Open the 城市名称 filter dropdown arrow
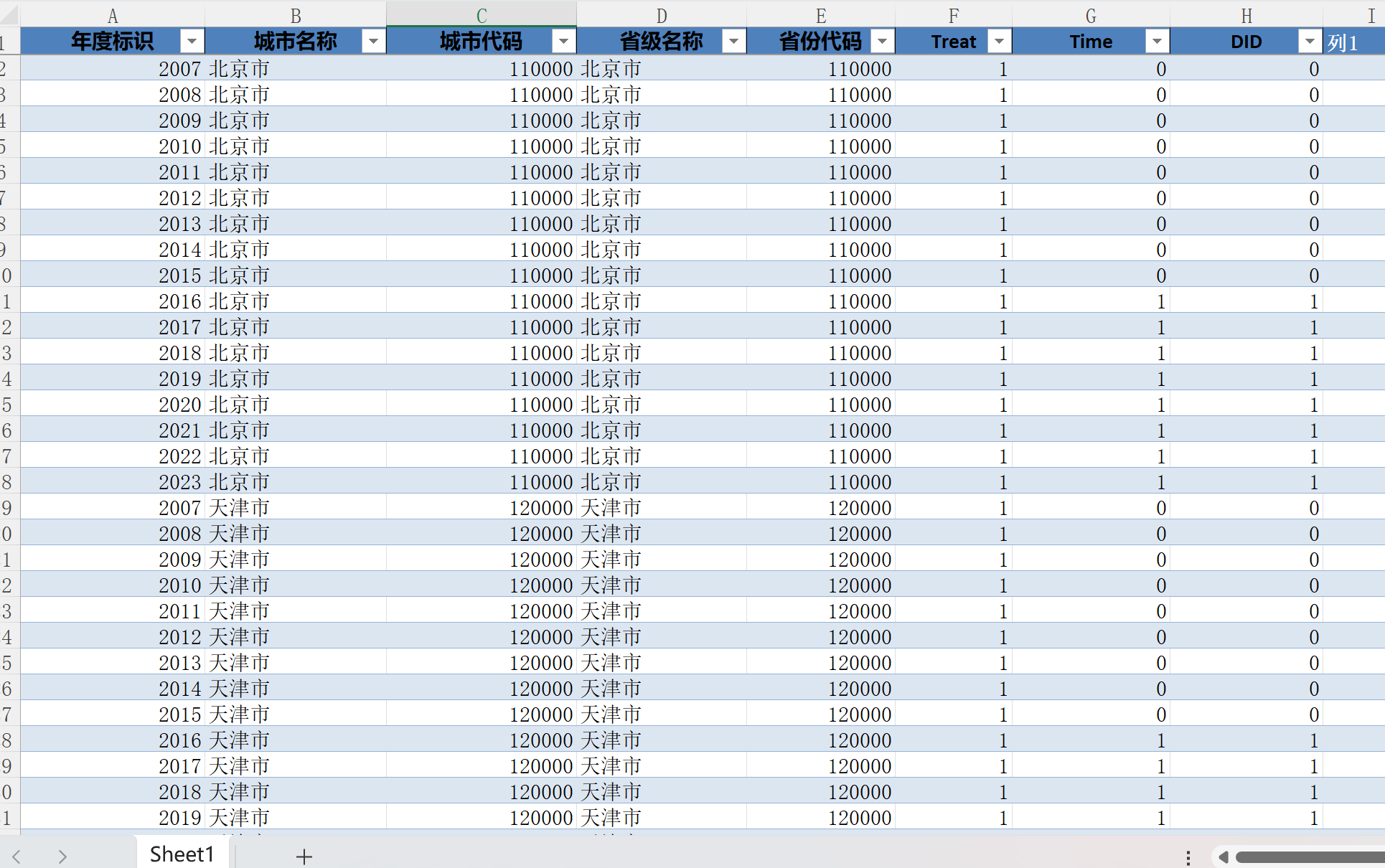 tap(373, 42)
